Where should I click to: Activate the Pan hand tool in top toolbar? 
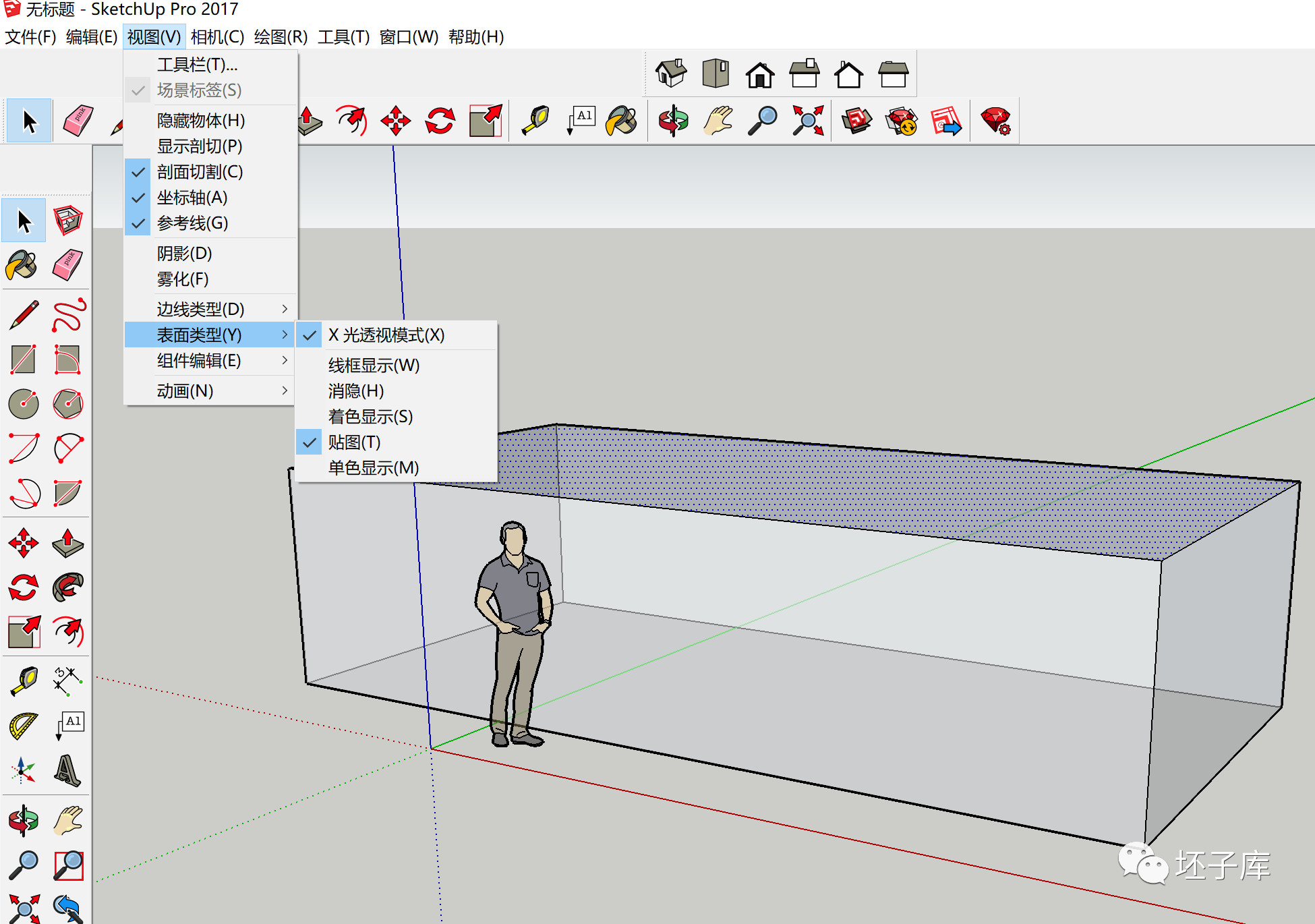pyautogui.click(x=718, y=121)
